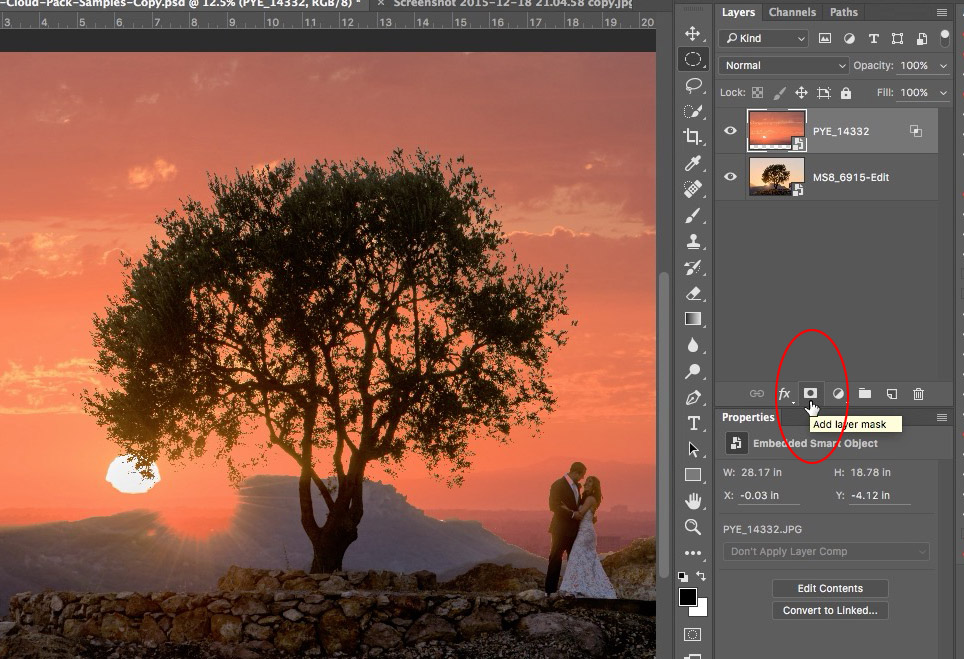This screenshot has width=964, height=659.
Task: Click the Create new layer icon
Action: (x=892, y=393)
